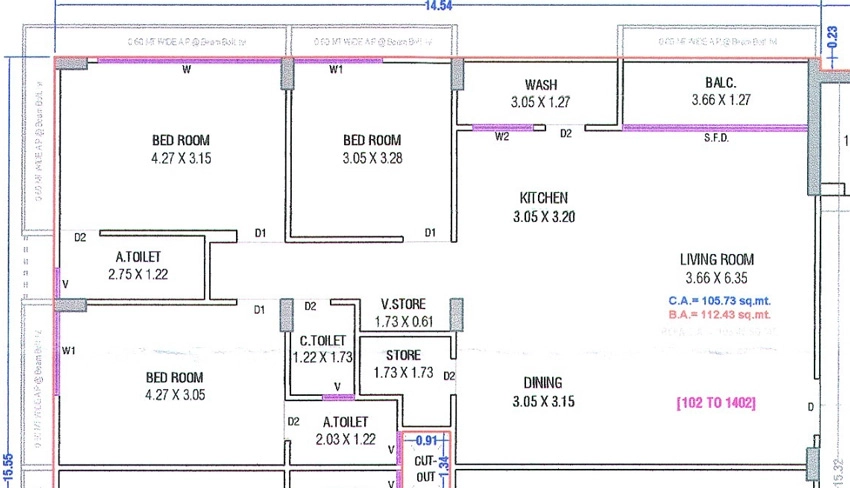
Task: Click the top-left BED ROOM 4.27 X 3.15 label
Action: (181, 149)
